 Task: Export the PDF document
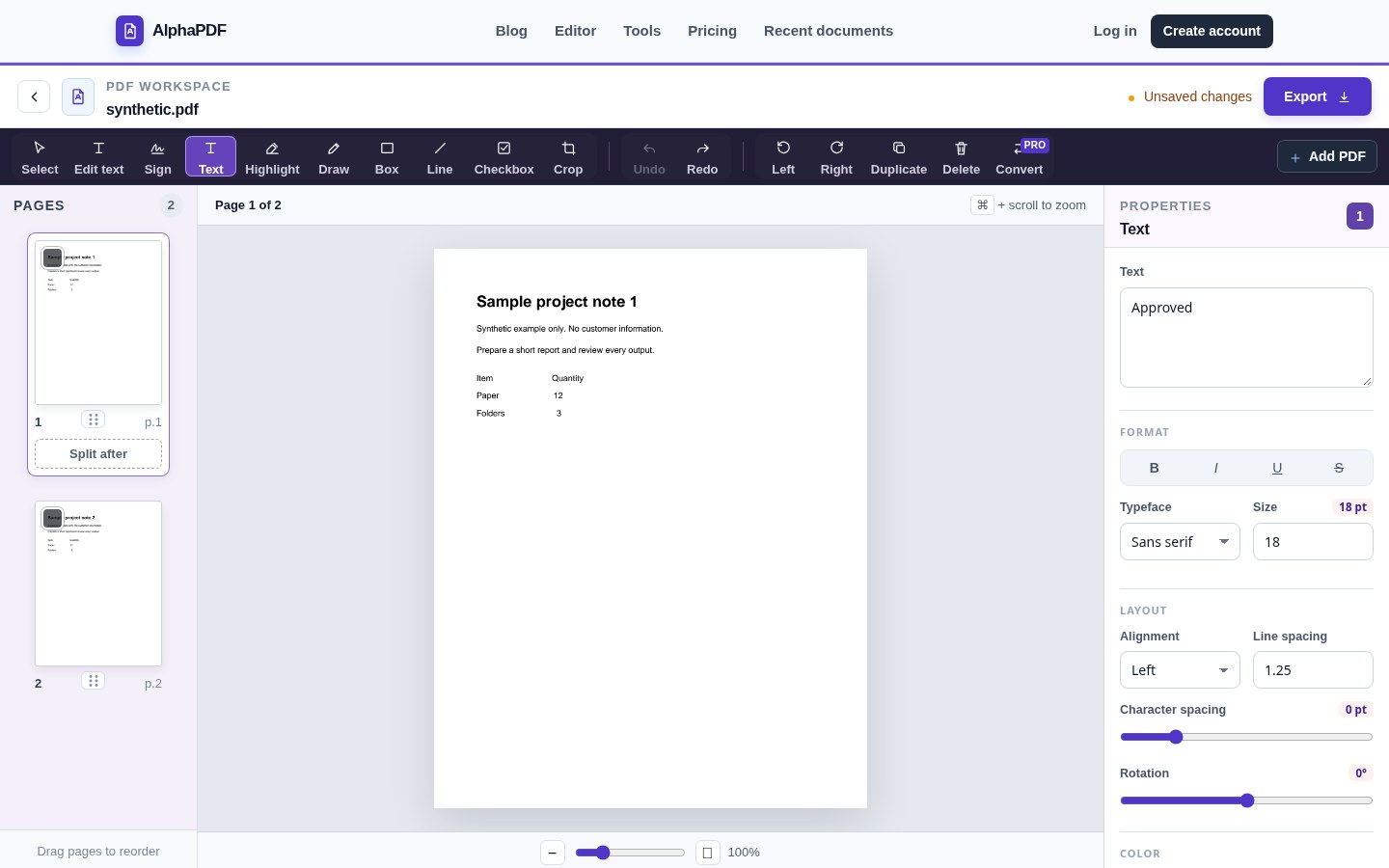(1318, 96)
